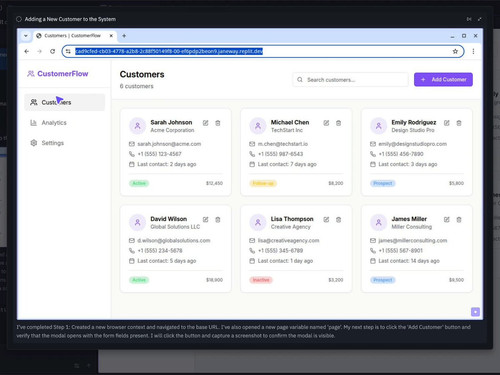Click the Customers page heading

click(142, 74)
